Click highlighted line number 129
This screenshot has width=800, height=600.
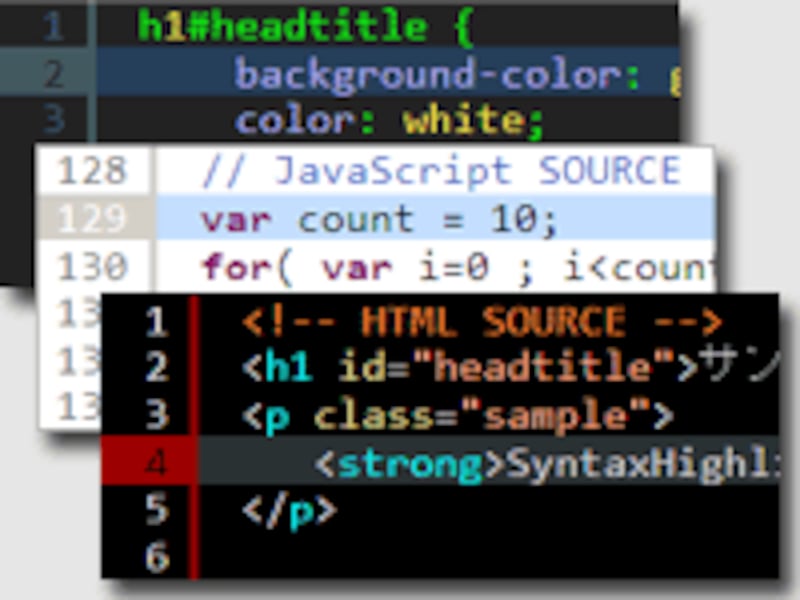tap(91, 219)
